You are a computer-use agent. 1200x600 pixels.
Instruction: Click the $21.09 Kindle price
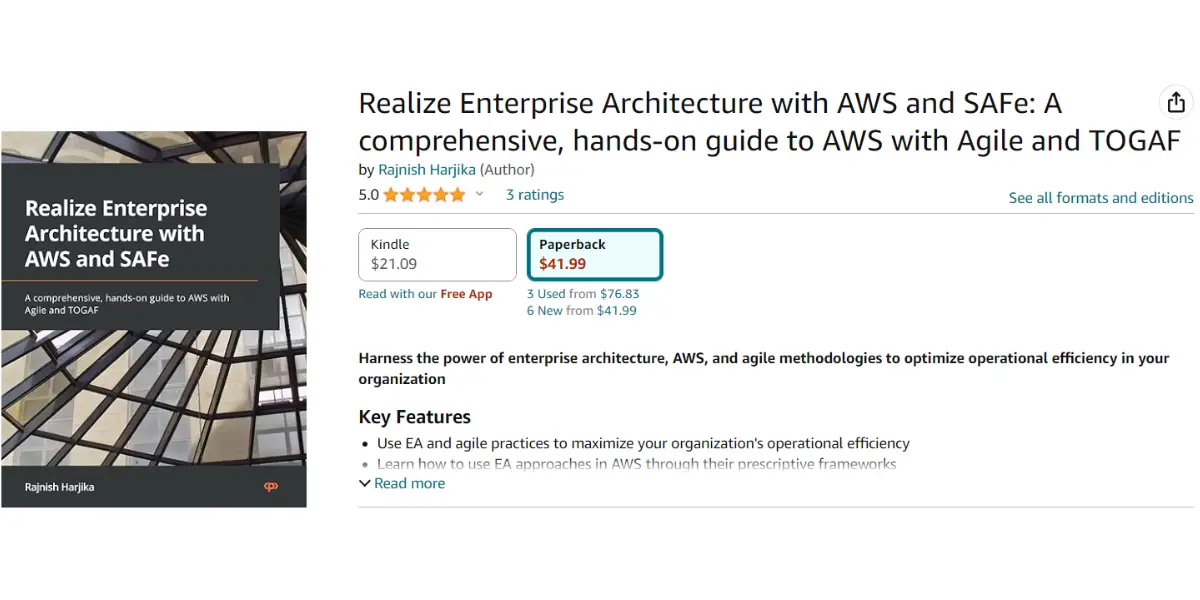click(394, 264)
